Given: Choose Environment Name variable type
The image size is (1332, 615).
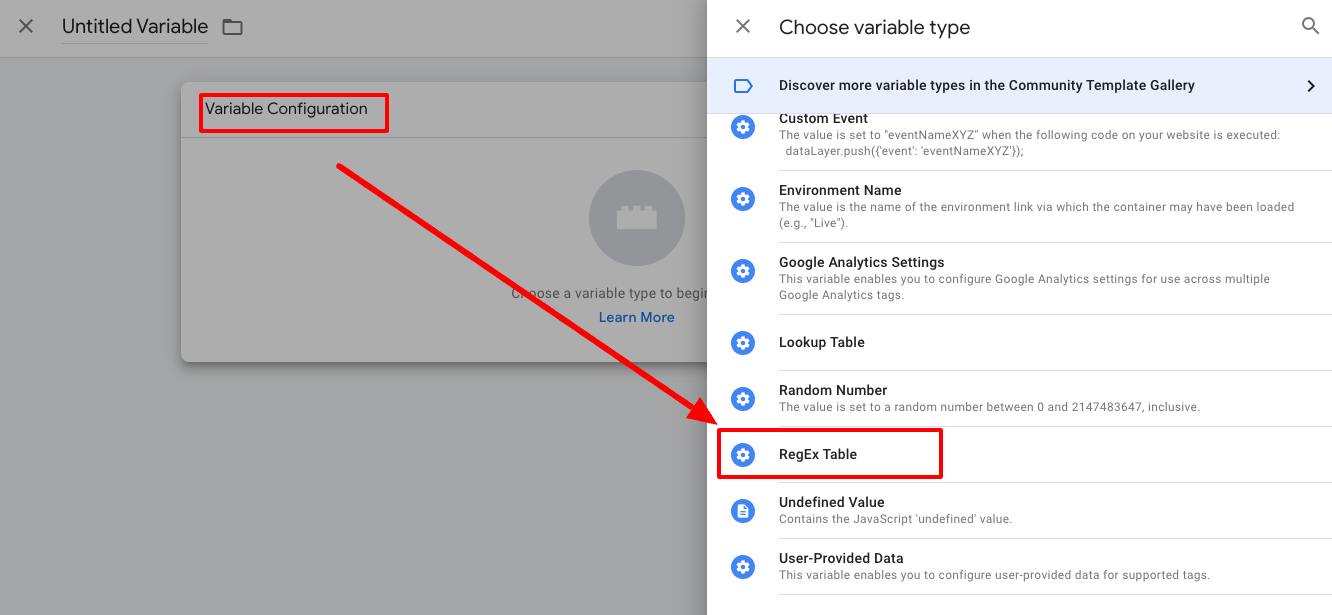Looking at the screenshot, I should click(1020, 207).
